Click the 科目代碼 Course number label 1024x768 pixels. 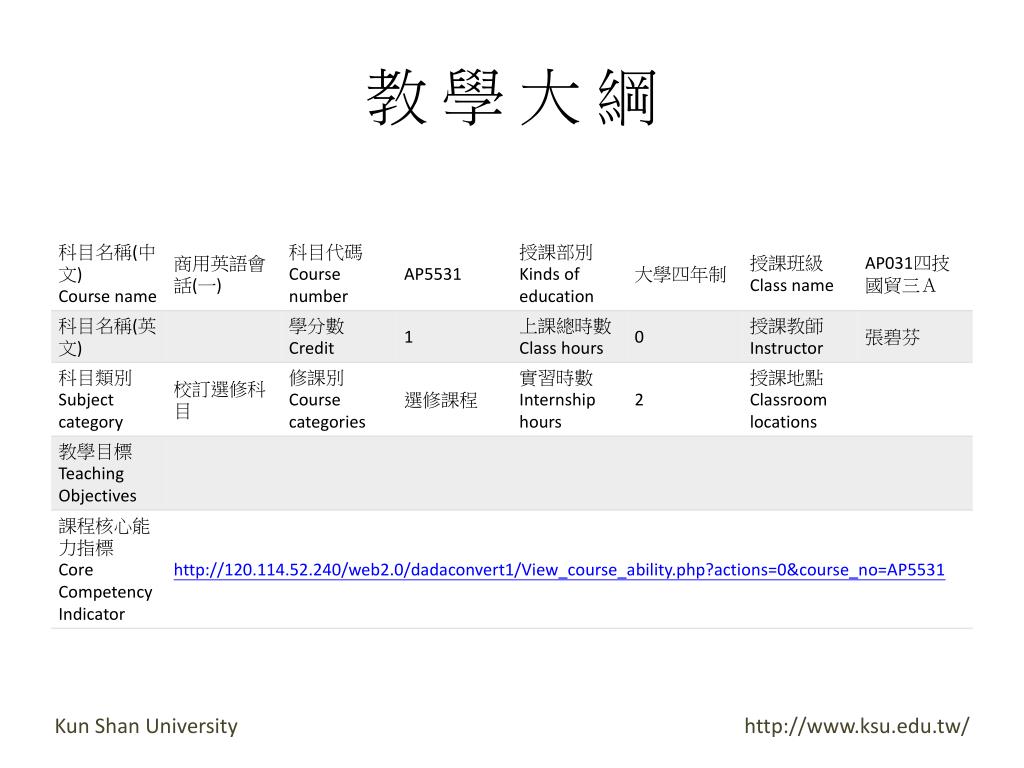click(326, 274)
